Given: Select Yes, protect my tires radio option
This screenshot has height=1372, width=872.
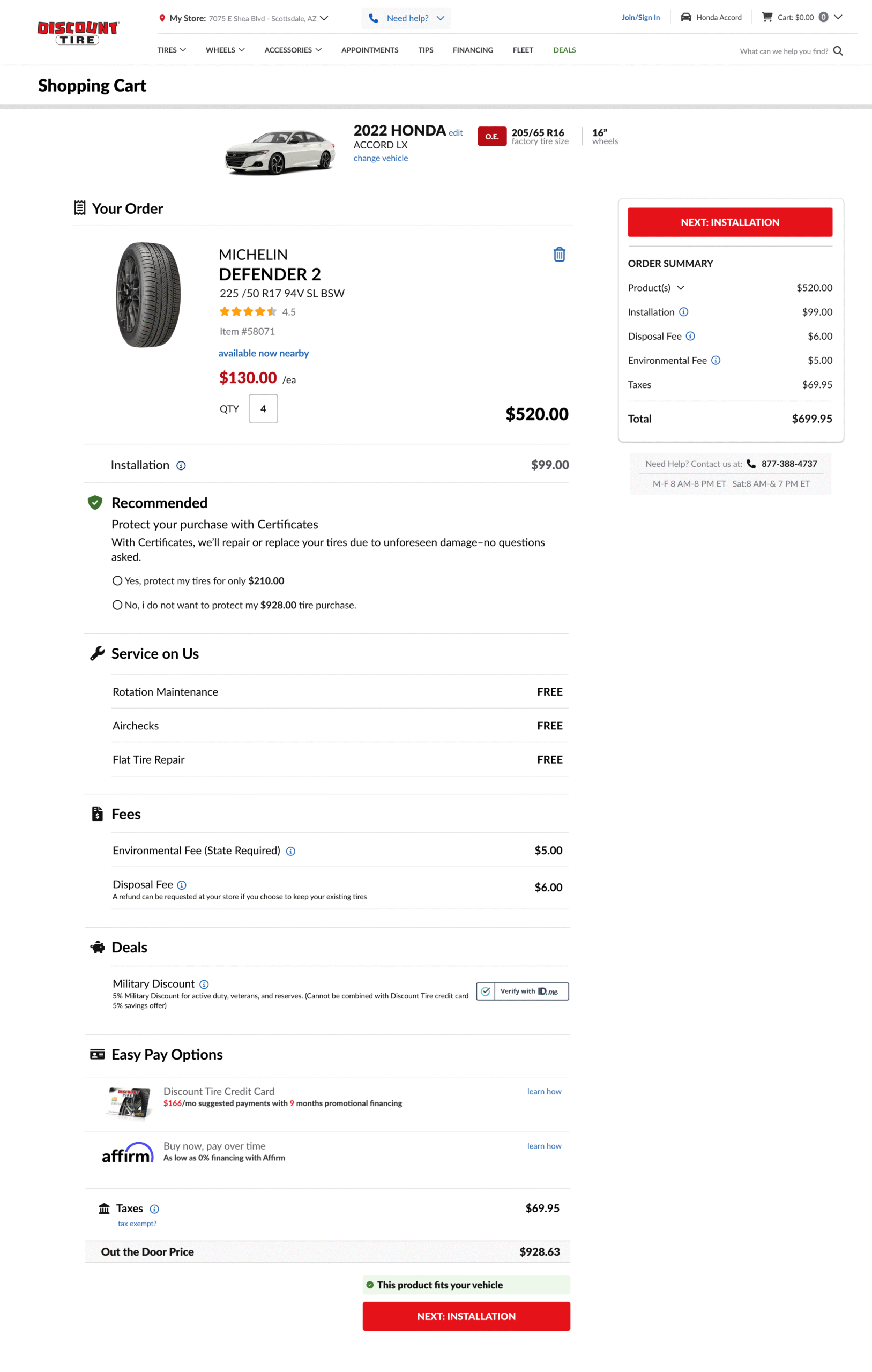Looking at the screenshot, I should (x=117, y=580).
